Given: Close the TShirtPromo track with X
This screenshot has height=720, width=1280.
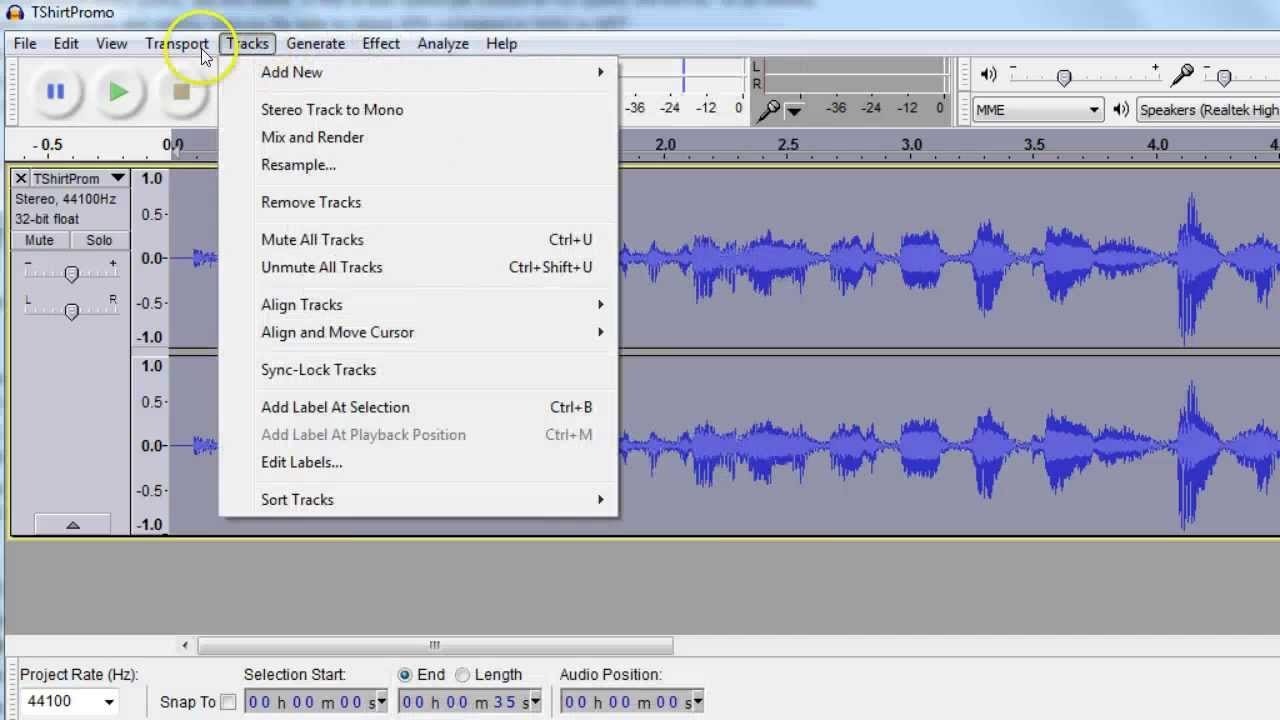Looking at the screenshot, I should tap(20, 178).
